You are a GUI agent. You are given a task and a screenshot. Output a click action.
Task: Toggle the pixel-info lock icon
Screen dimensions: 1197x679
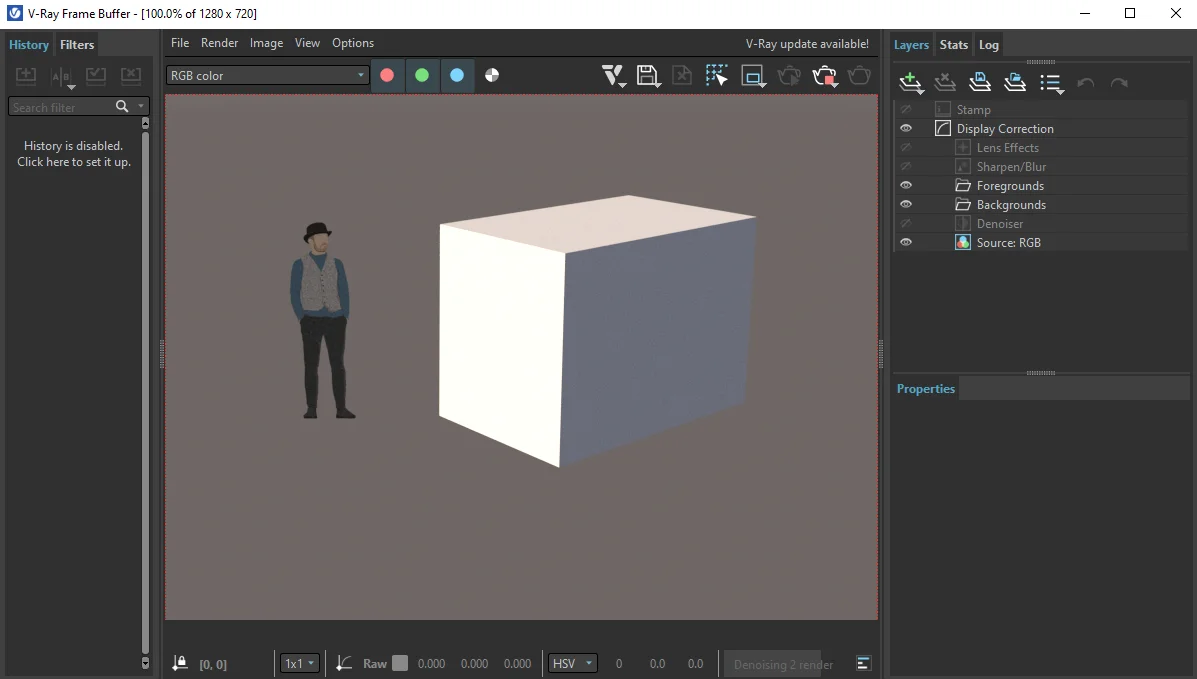pyautogui.click(x=179, y=663)
